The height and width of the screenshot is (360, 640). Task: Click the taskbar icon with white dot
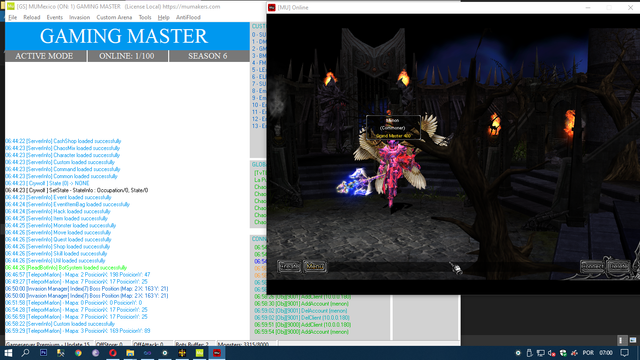pos(165,353)
